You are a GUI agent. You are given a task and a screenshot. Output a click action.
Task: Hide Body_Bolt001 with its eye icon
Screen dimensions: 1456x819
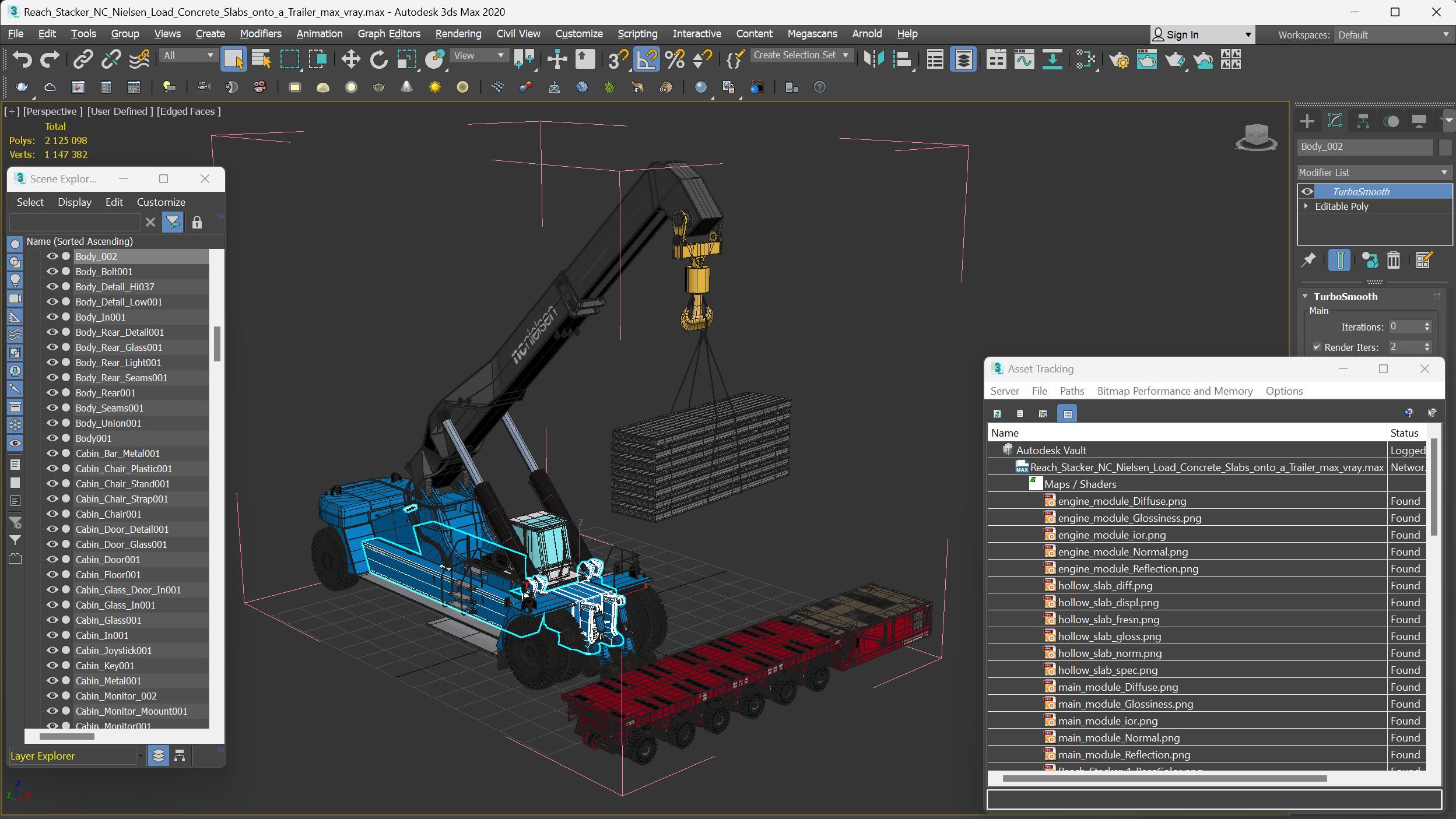click(x=52, y=271)
